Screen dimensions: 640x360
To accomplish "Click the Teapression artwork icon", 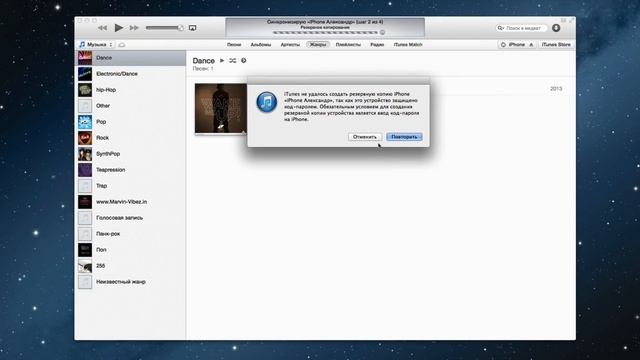I will point(85,170).
